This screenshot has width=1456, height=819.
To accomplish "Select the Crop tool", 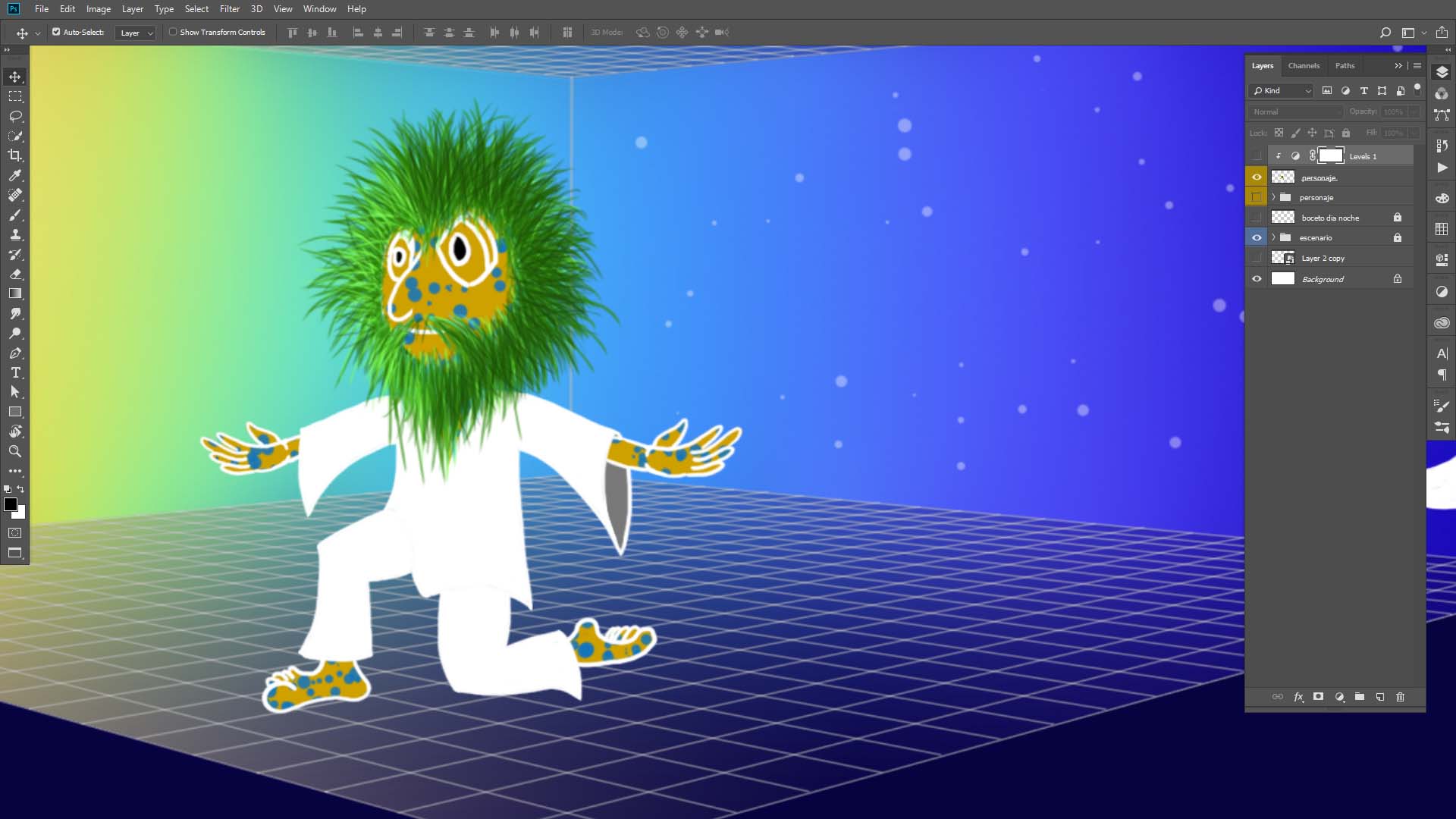I will tap(15, 155).
